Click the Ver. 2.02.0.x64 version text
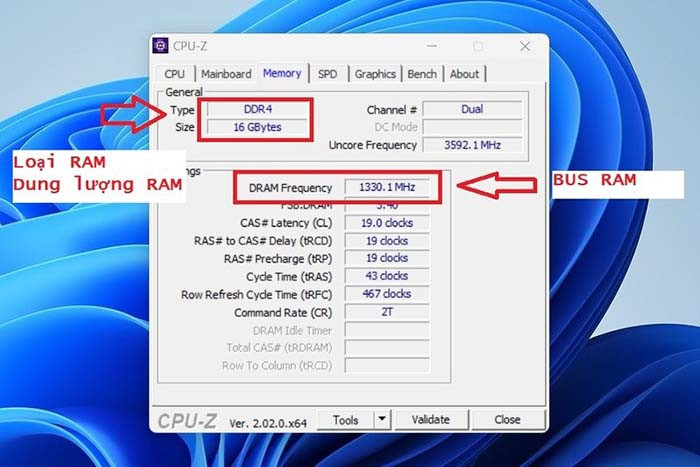The height and width of the screenshot is (467, 700). tap(268, 423)
